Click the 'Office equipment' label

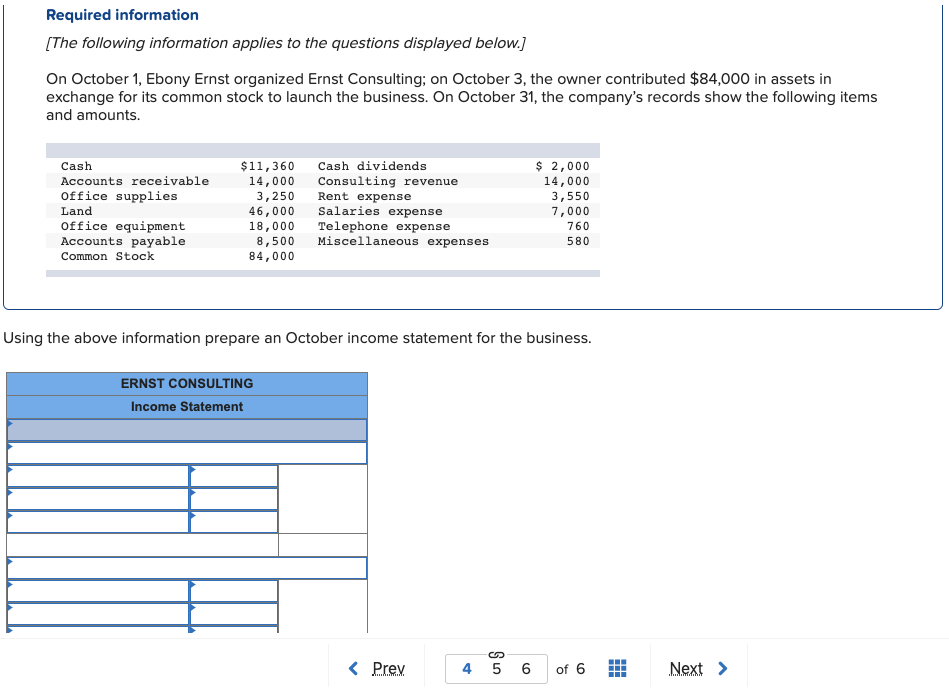pyautogui.click(x=123, y=226)
